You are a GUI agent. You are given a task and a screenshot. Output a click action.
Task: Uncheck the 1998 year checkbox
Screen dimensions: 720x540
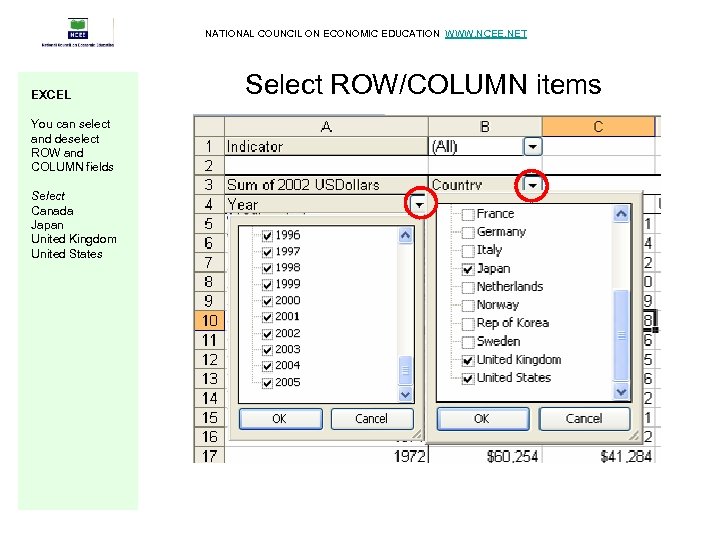[267, 268]
